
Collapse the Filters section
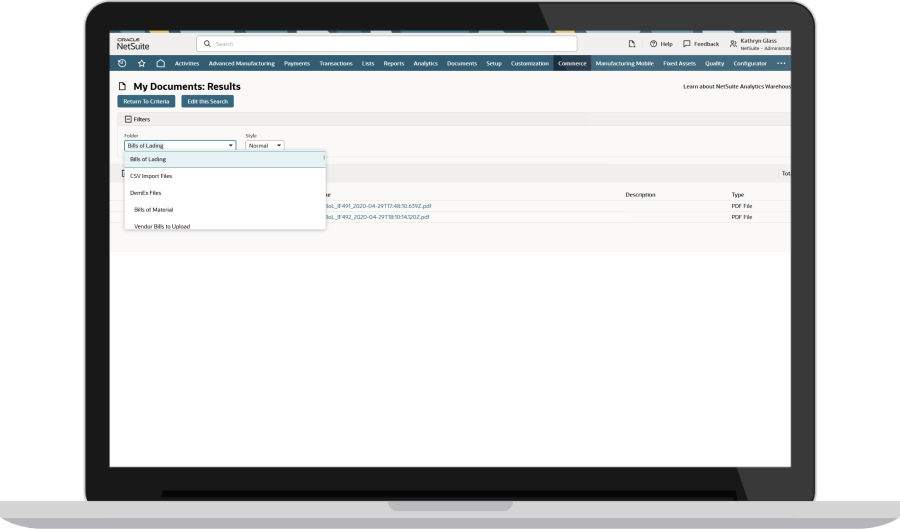pyautogui.click(x=128, y=119)
